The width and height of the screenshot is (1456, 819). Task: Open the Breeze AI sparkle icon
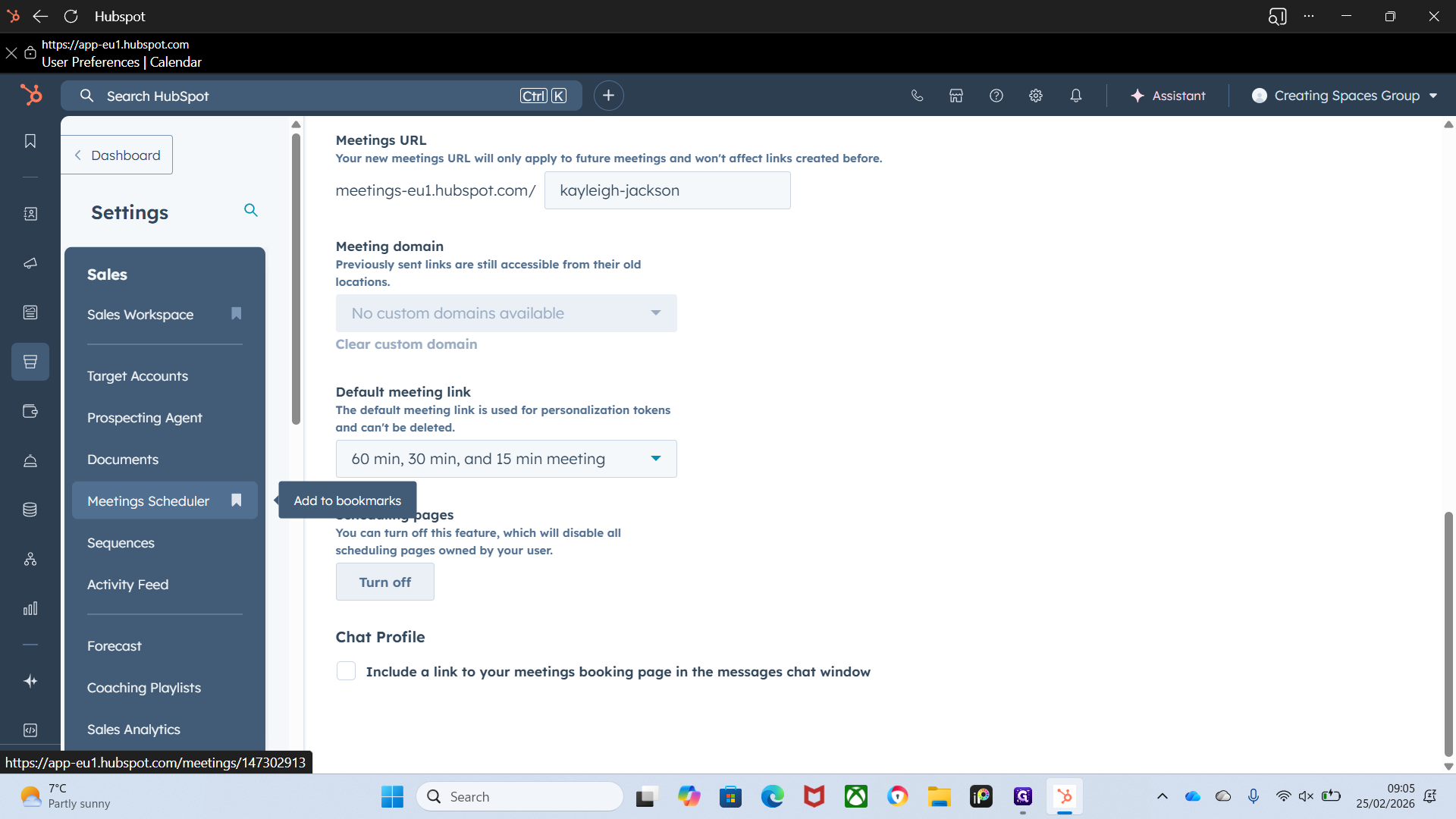pyautogui.click(x=30, y=681)
